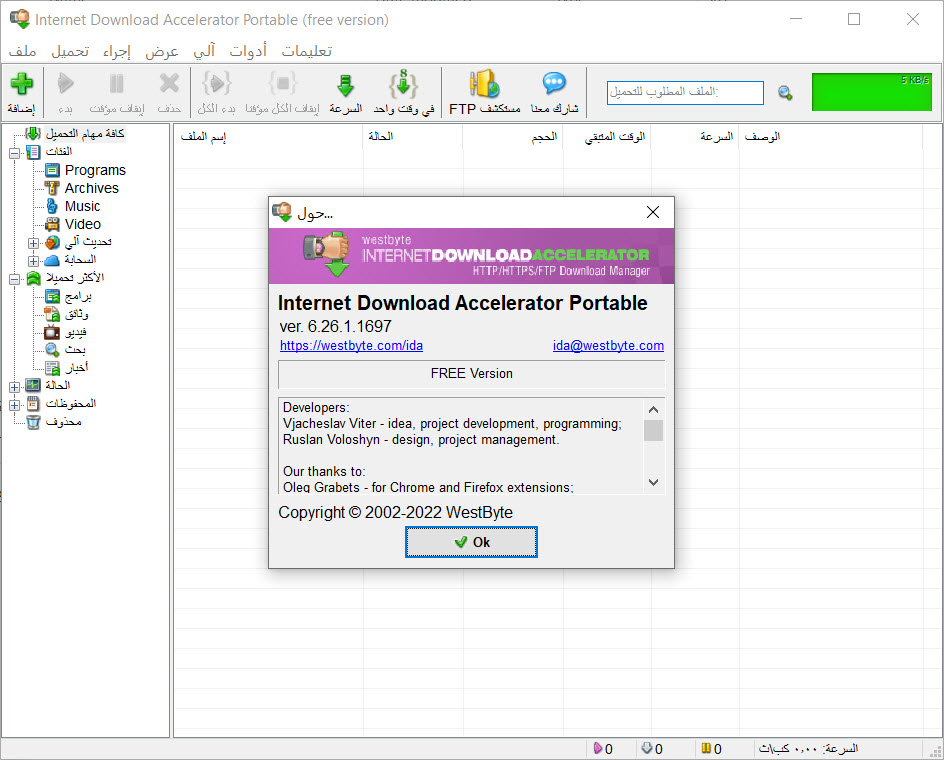
Task: Open the westbyte.com/ida website link
Action: tap(351, 346)
